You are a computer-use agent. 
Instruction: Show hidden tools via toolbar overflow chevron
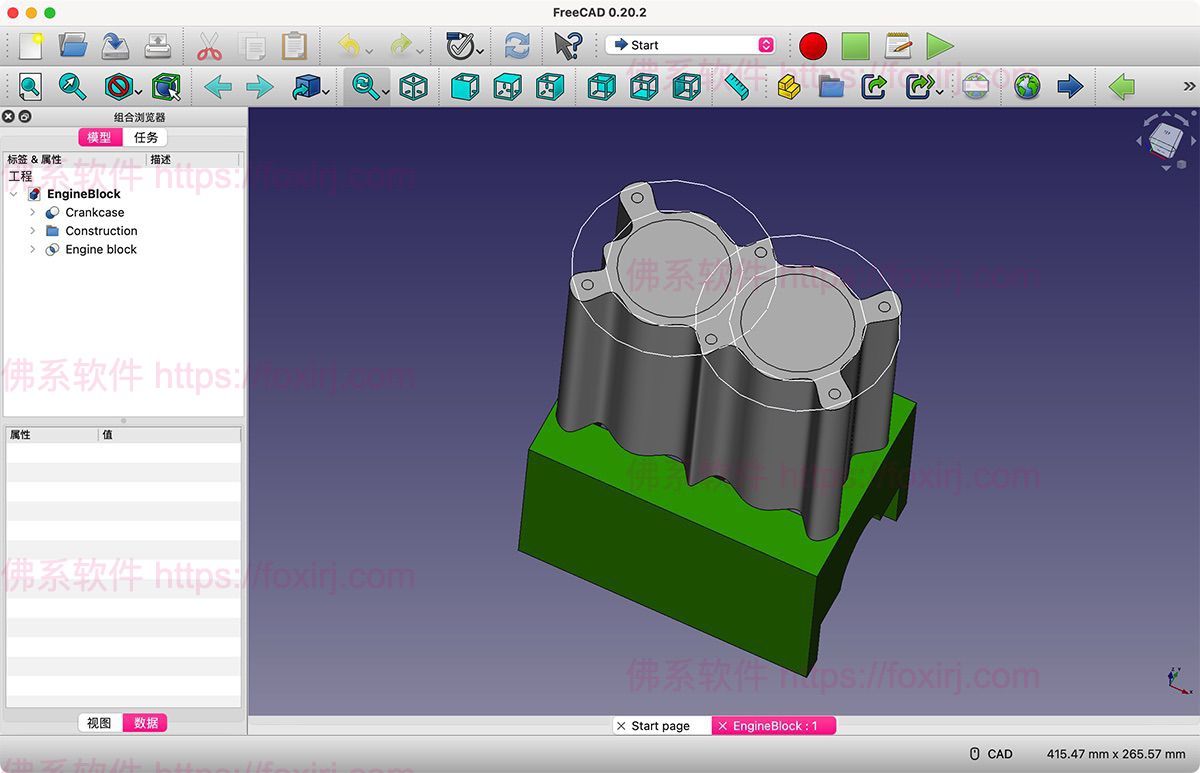coord(1189,87)
